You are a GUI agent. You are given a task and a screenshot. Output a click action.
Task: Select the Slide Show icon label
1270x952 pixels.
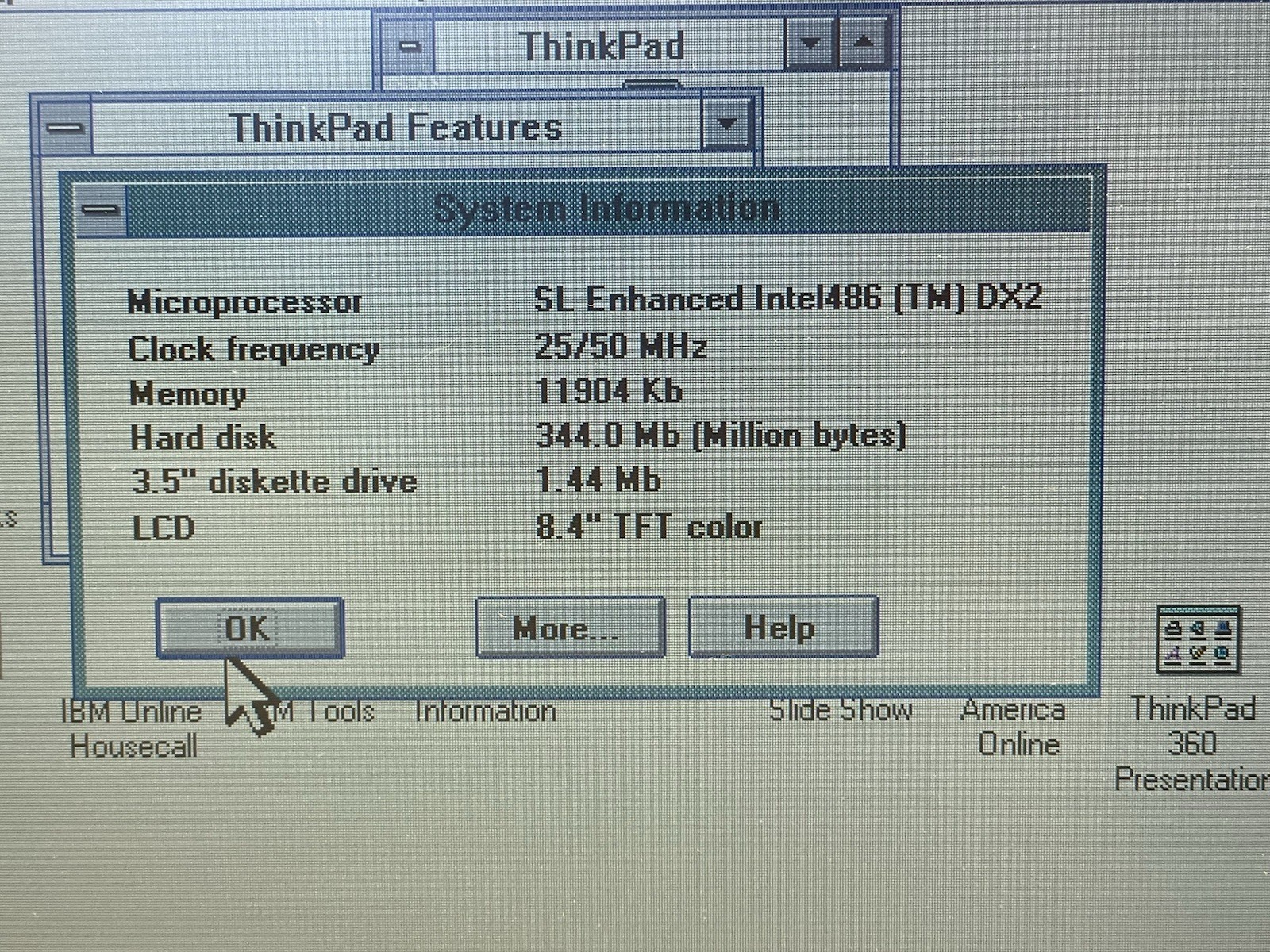pos(841,709)
